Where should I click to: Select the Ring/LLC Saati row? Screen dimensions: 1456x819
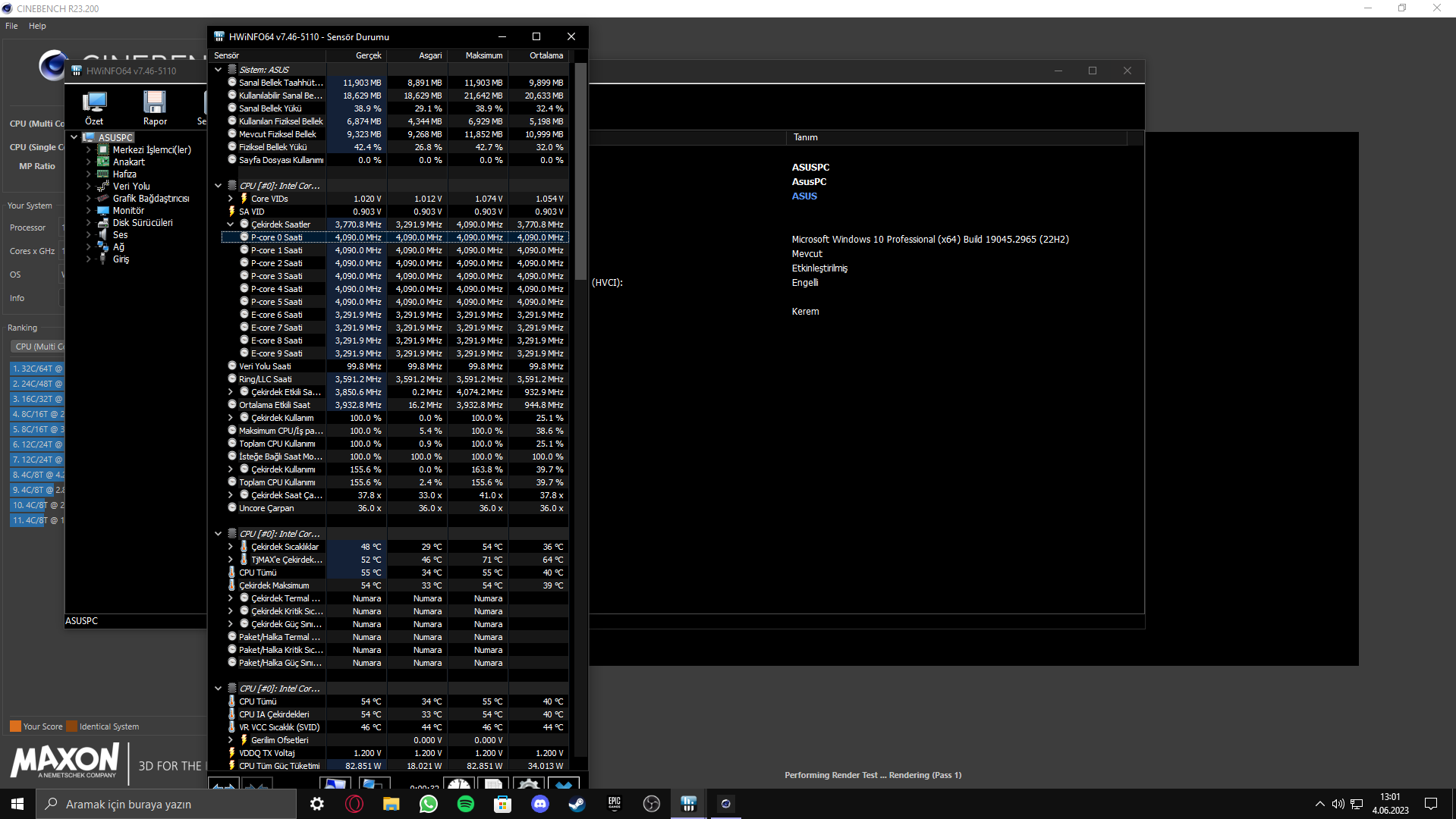[395, 379]
